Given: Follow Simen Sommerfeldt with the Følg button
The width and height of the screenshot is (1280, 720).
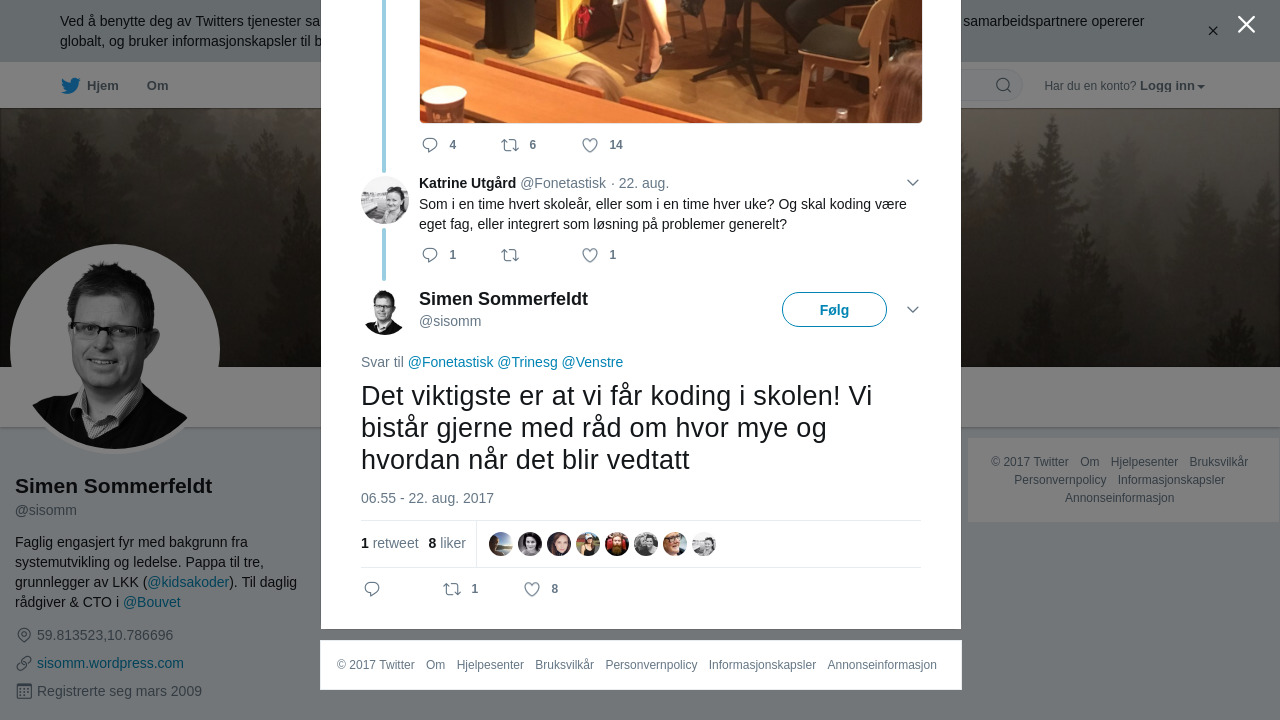Looking at the screenshot, I should click(x=834, y=310).
